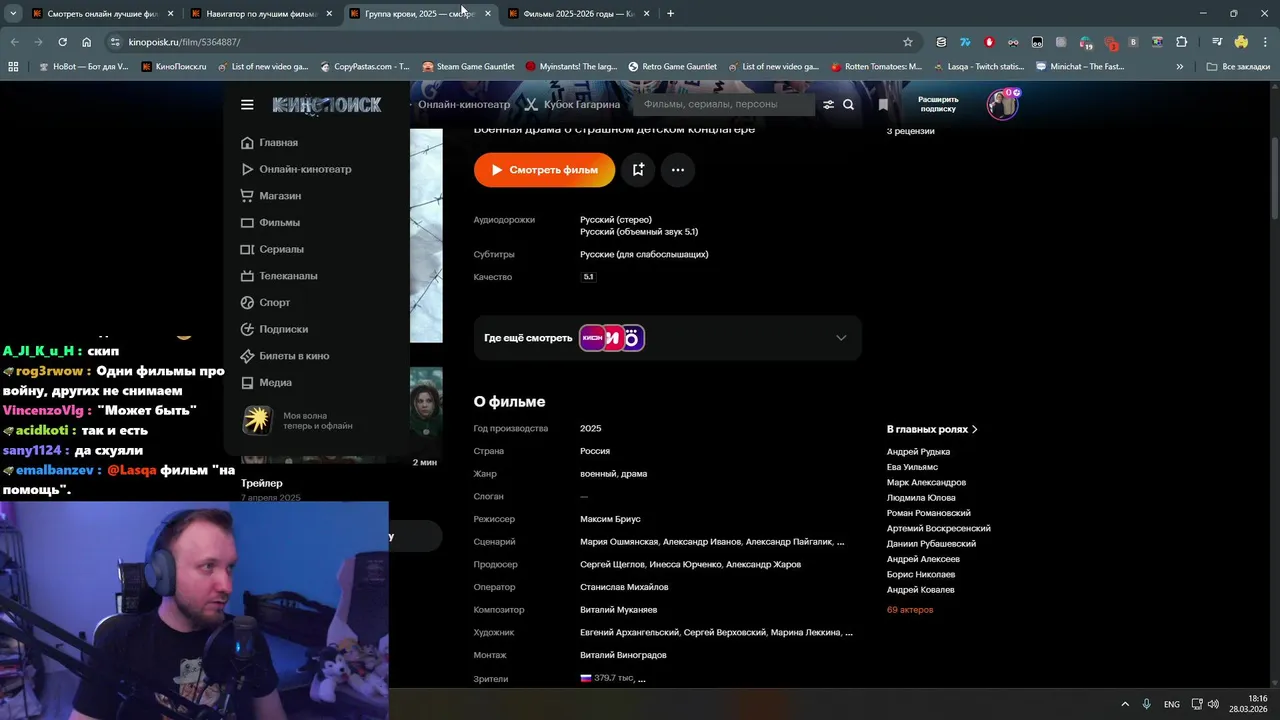Show more bookmarks with double chevron
The width and height of the screenshot is (1280, 720).
(1180, 67)
